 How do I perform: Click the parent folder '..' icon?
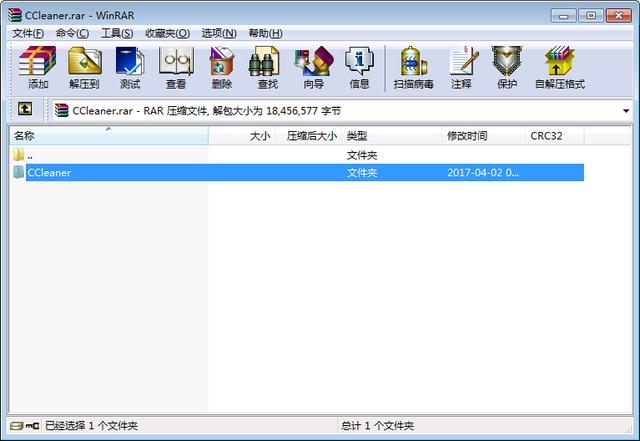point(18,155)
